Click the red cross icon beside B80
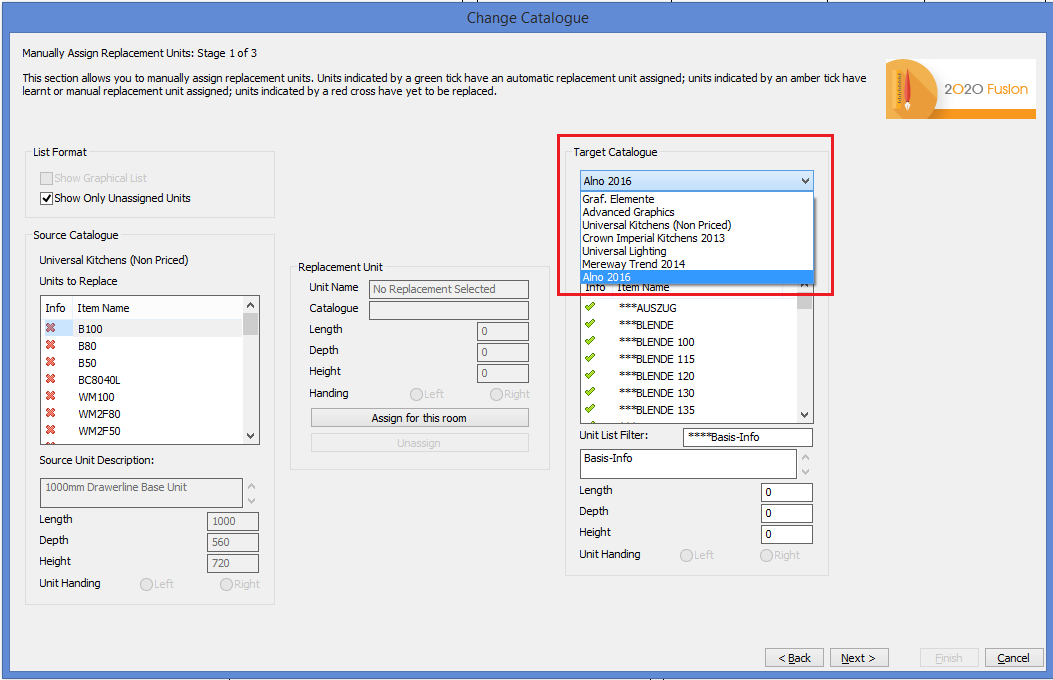 tap(50, 345)
